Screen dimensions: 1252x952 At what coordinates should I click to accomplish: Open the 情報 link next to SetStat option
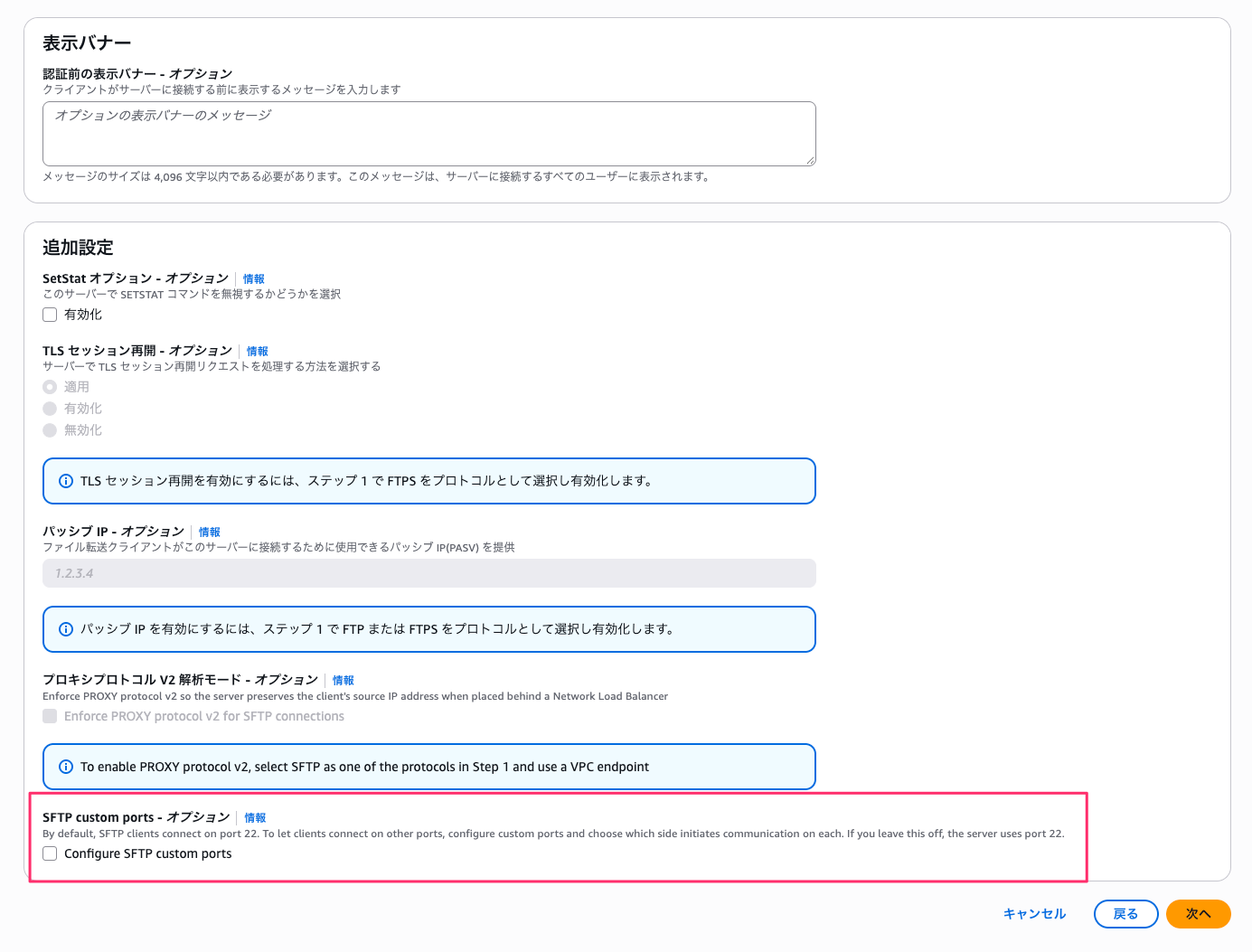pyautogui.click(x=254, y=279)
